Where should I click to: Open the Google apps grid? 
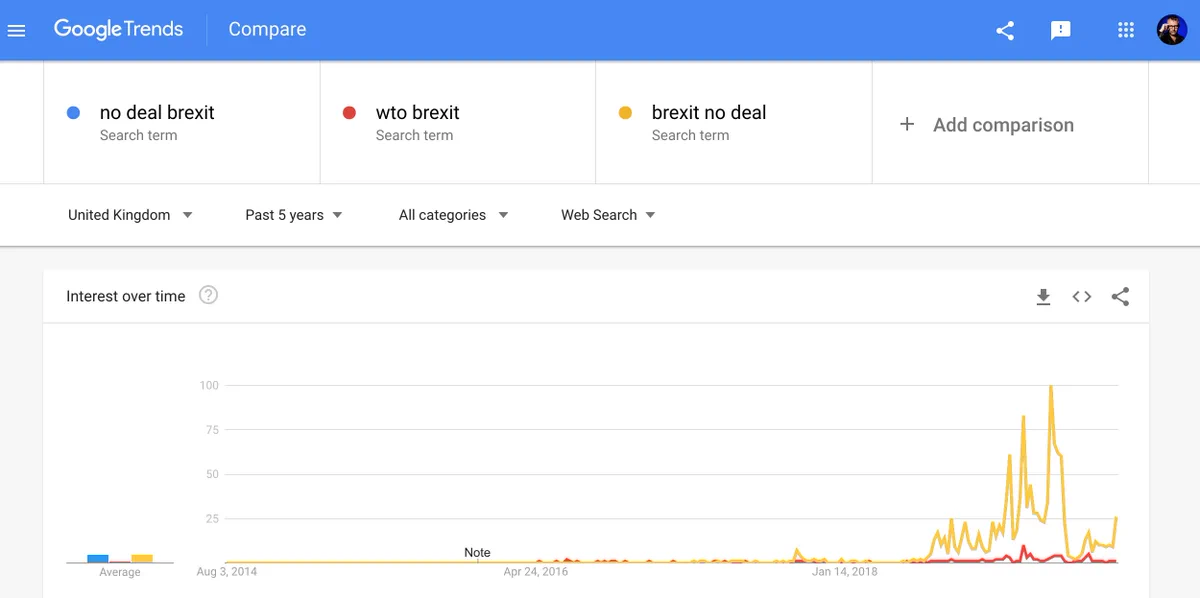(x=1126, y=30)
